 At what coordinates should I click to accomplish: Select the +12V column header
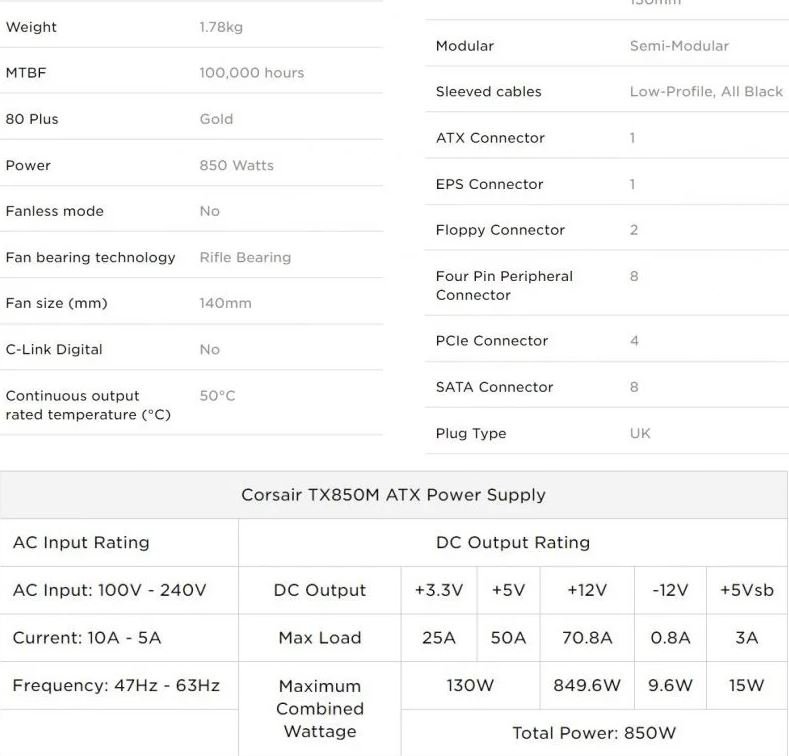point(587,590)
